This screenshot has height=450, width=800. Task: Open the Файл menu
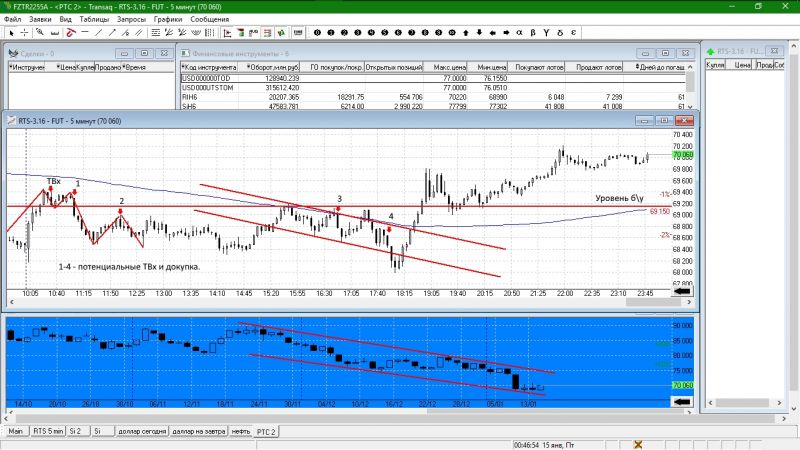13,19
